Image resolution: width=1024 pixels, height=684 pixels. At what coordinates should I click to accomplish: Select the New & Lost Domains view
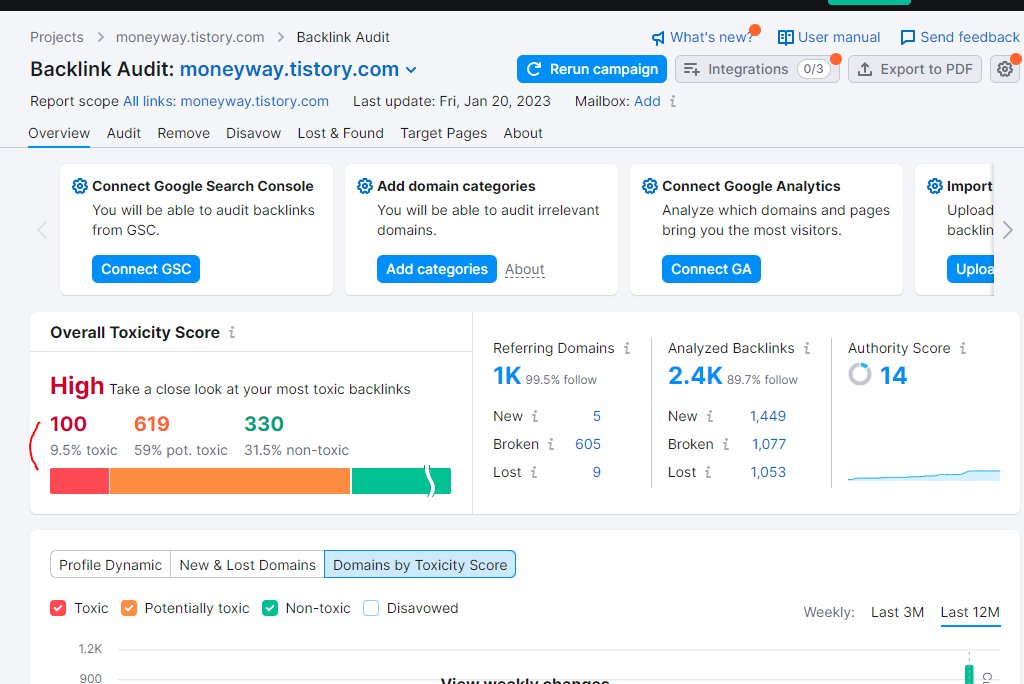pos(248,564)
